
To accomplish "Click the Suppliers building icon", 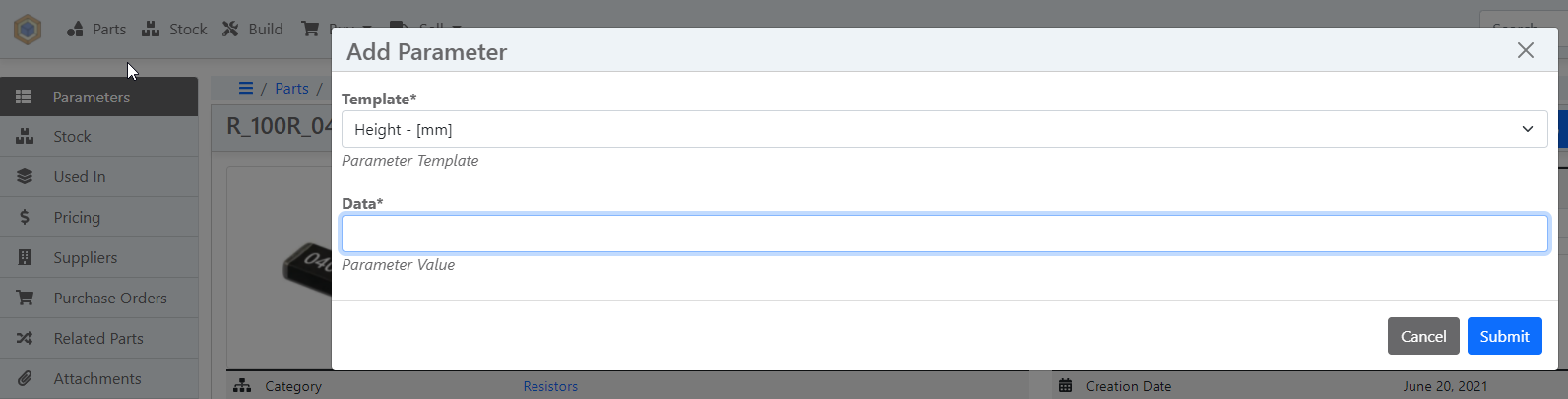I will coord(25,258).
